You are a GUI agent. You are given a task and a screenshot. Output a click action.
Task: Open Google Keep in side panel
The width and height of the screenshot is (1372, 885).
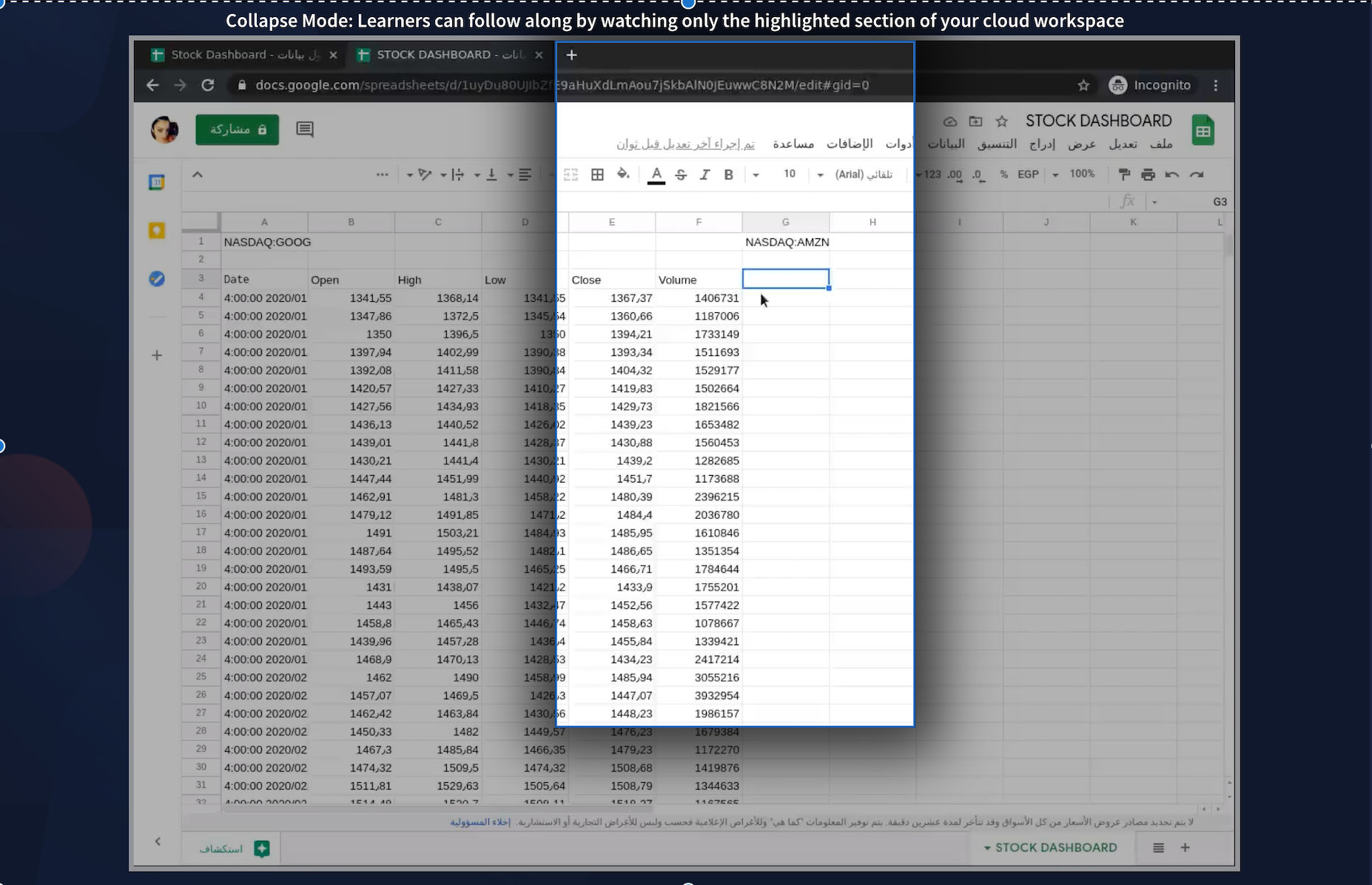click(x=157, y=231)
